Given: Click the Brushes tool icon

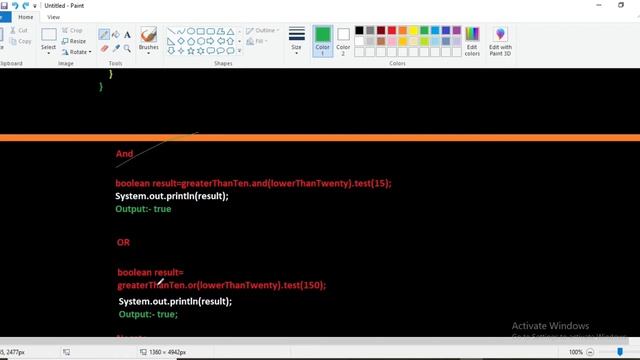Looking at the screenshot, I should (149, 35).
